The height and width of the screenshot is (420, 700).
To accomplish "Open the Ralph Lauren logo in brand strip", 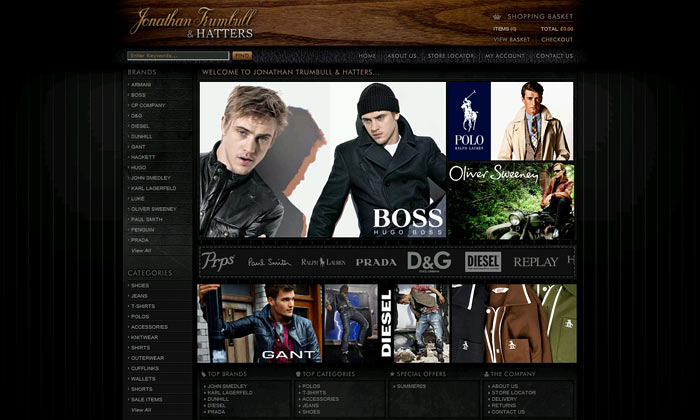I will [x=323, y=262].
